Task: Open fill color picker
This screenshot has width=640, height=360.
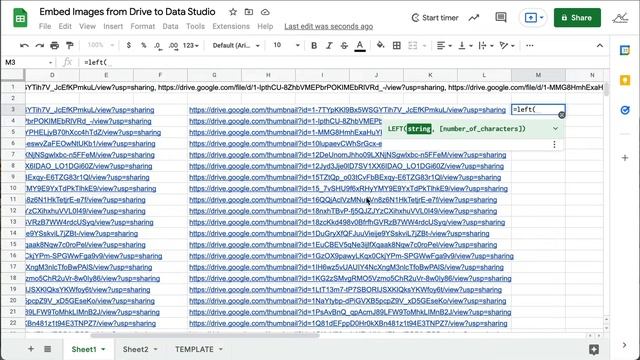Action: 380,45
